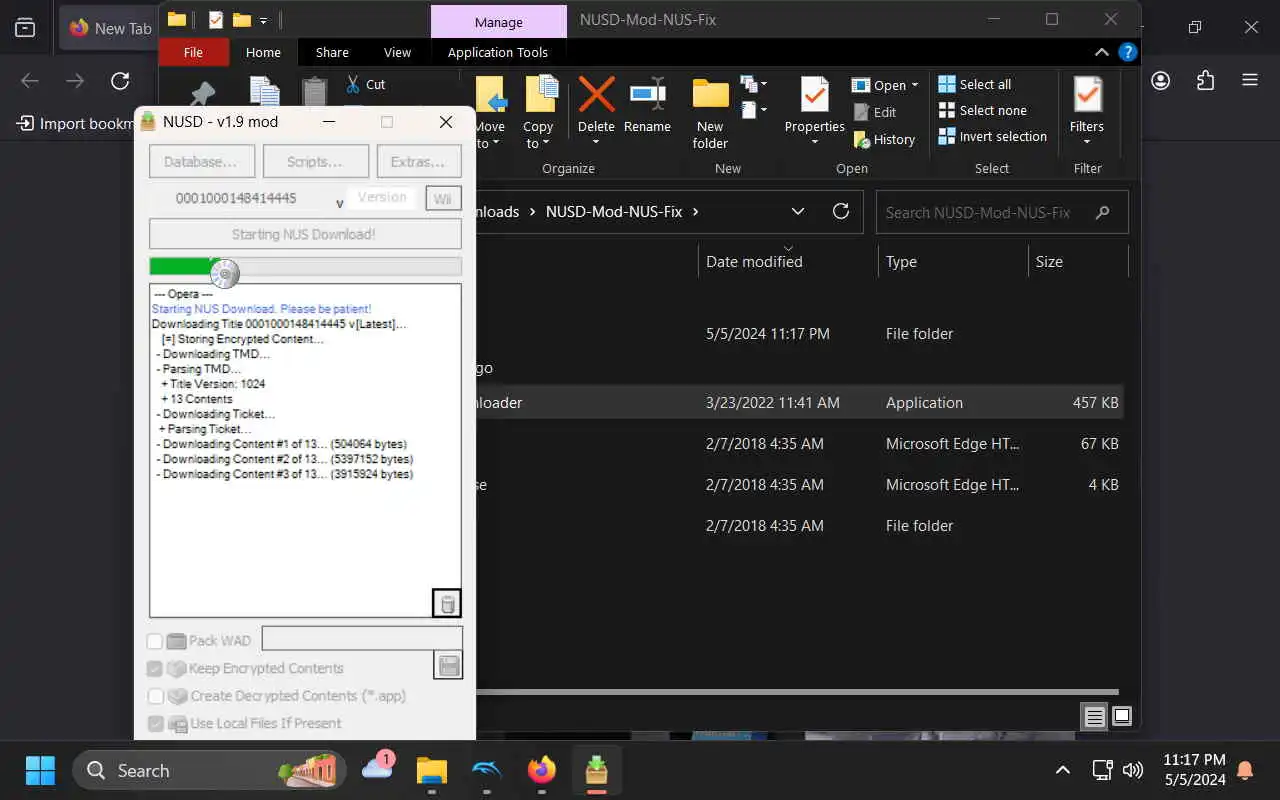This screenshot has width=1280, height=800.
Task: Click the save disk icon in NUSD
Action: tap(448, 665)
